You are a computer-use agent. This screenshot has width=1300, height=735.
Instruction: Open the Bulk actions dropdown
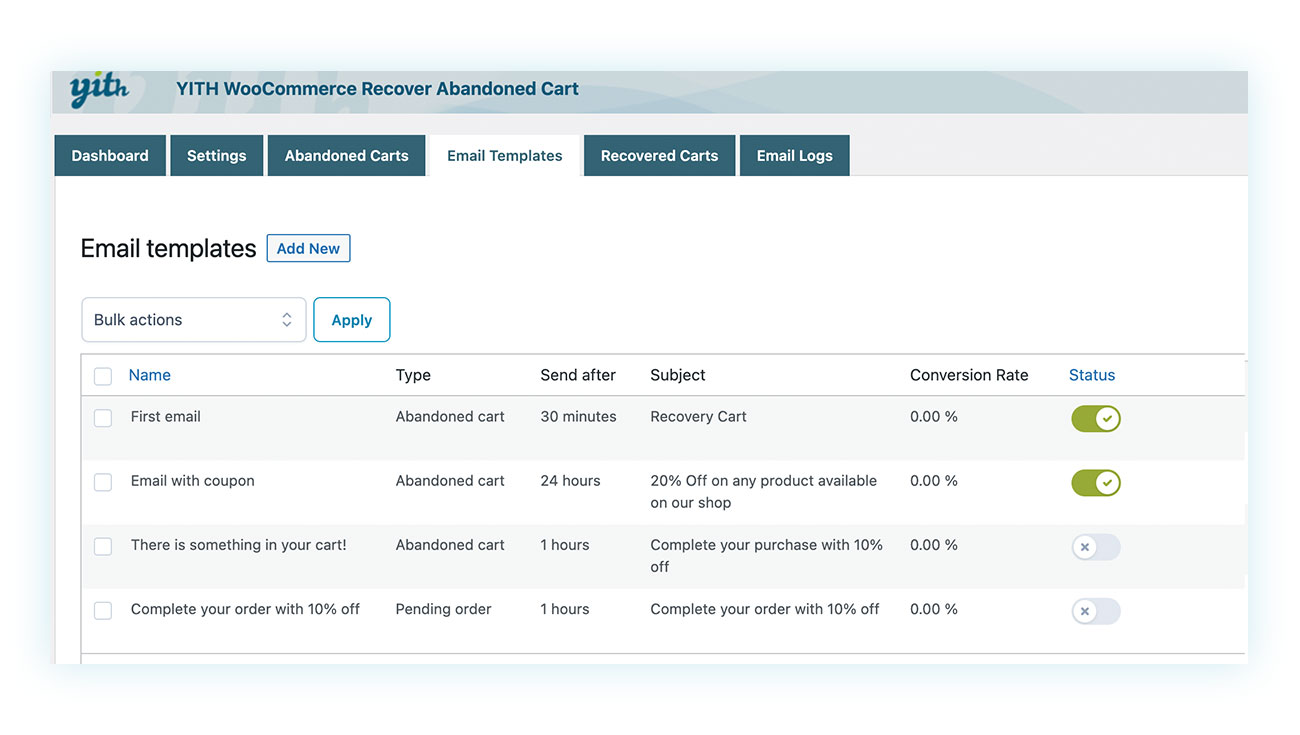click(194, 320)
